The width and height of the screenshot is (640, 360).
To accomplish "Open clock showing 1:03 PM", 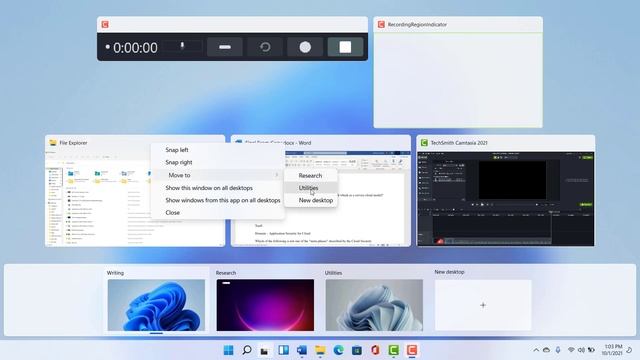I will (612, 350).
